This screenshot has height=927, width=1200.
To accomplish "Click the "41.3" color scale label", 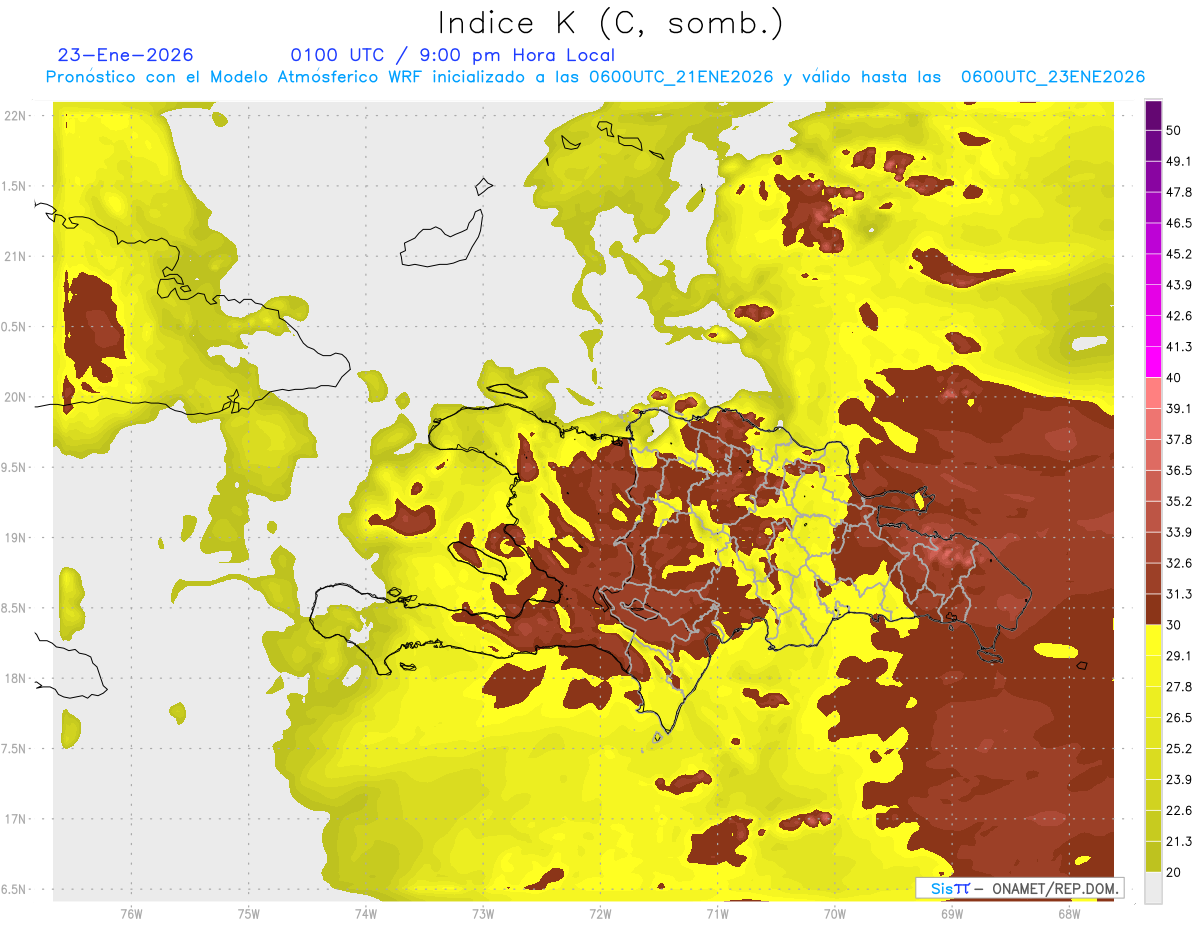I will (x=1179, y=347).
